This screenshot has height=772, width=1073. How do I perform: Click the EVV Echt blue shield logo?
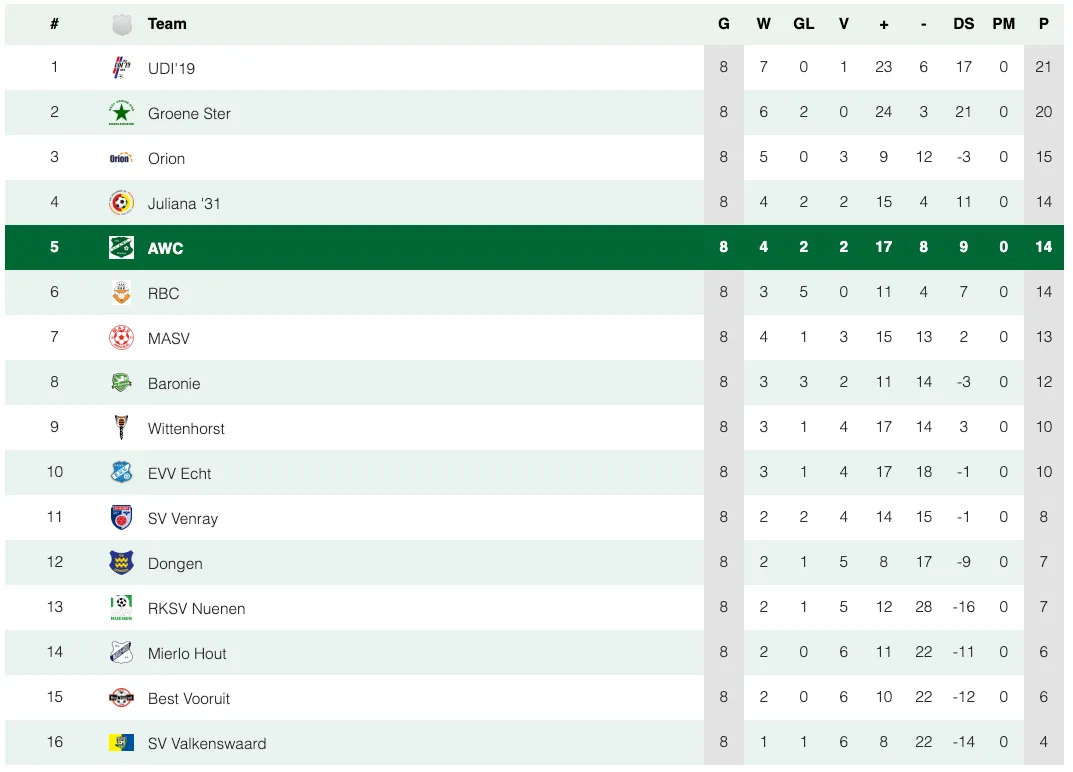(x=121, y=472)
